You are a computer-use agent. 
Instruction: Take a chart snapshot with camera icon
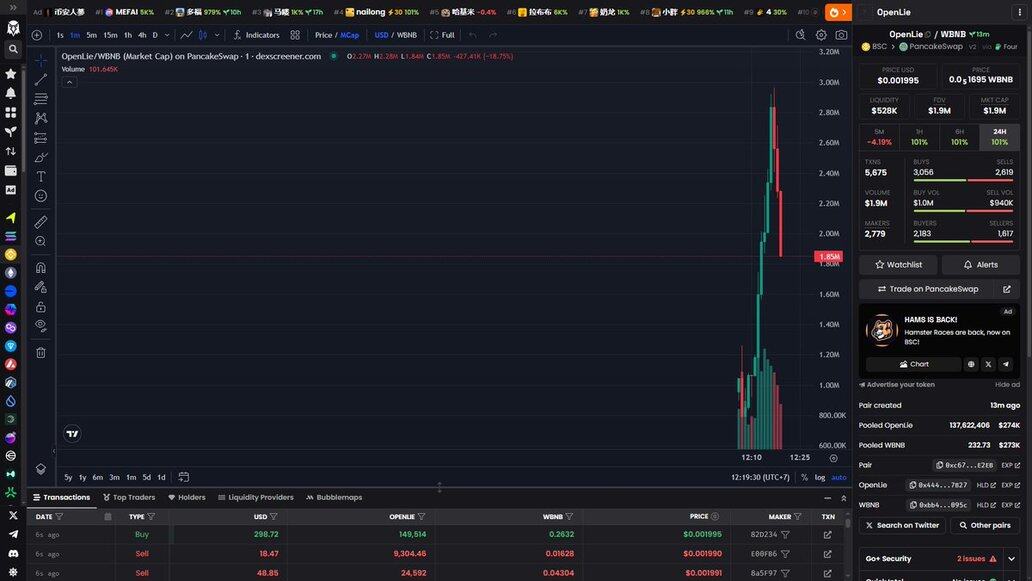(841, 35)
